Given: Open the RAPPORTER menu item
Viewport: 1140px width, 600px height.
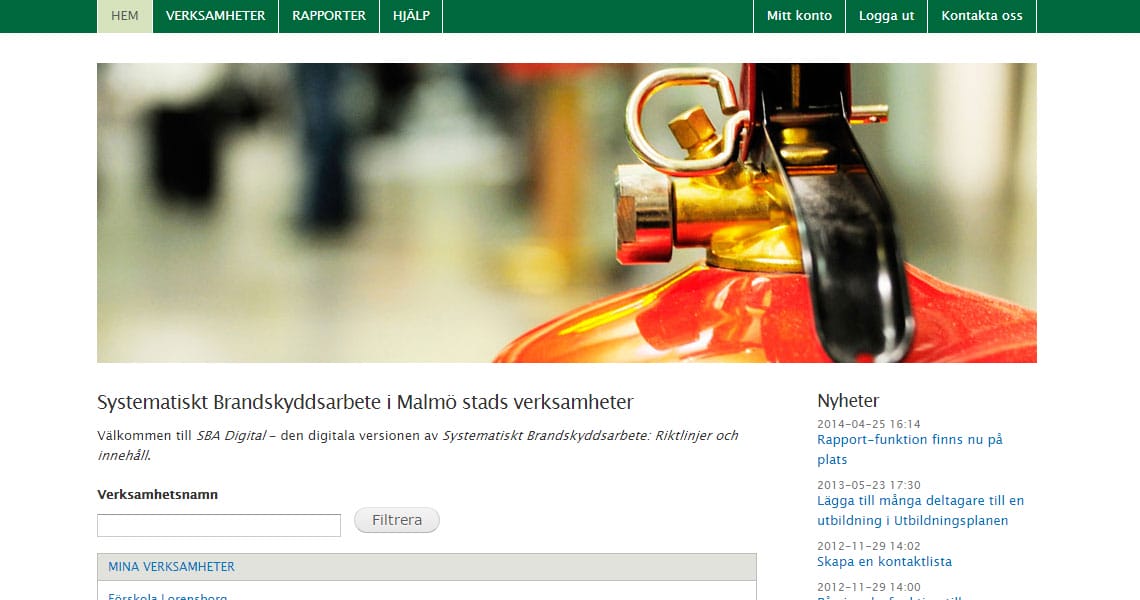Looking at the screenshot, I should [x=328, y=15].
